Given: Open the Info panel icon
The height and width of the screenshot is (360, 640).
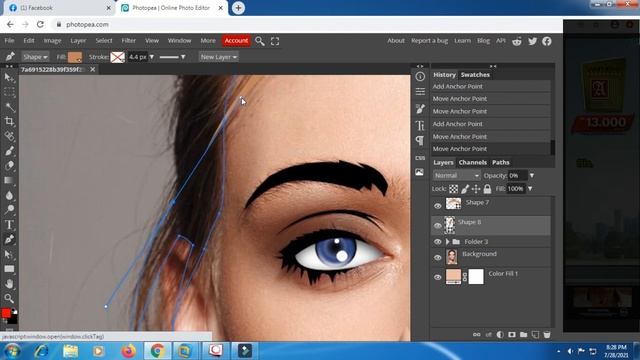Looking at the screenshot, I should [x=420, y=76].
